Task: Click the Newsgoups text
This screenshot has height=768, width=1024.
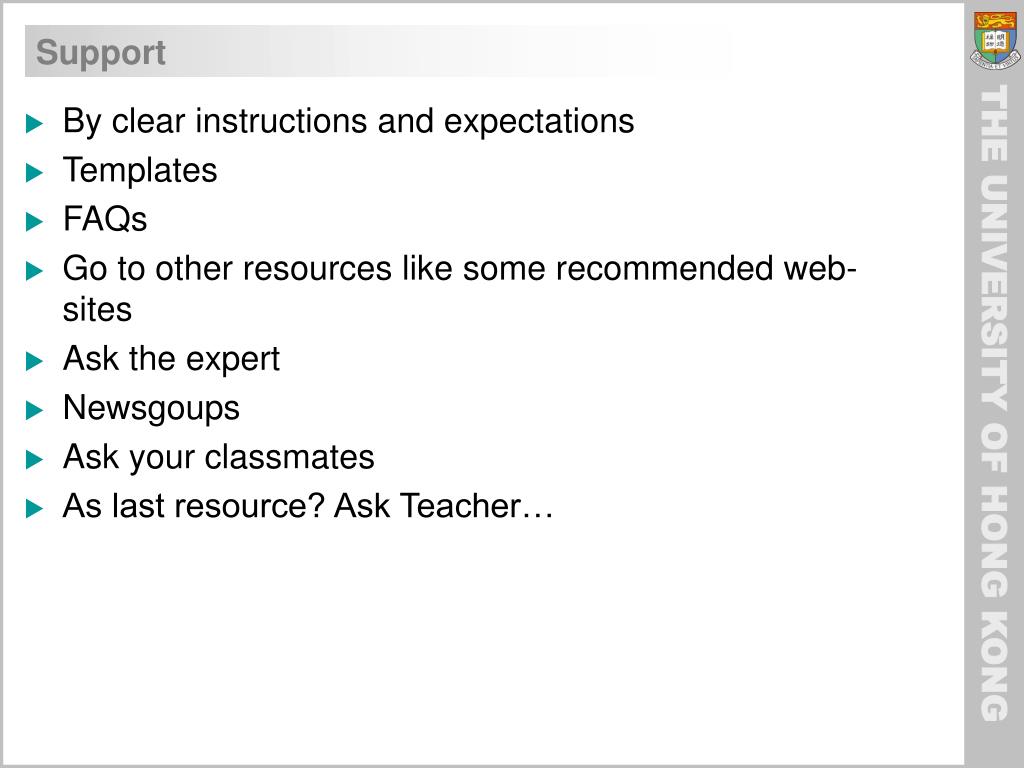Action: 152,409
